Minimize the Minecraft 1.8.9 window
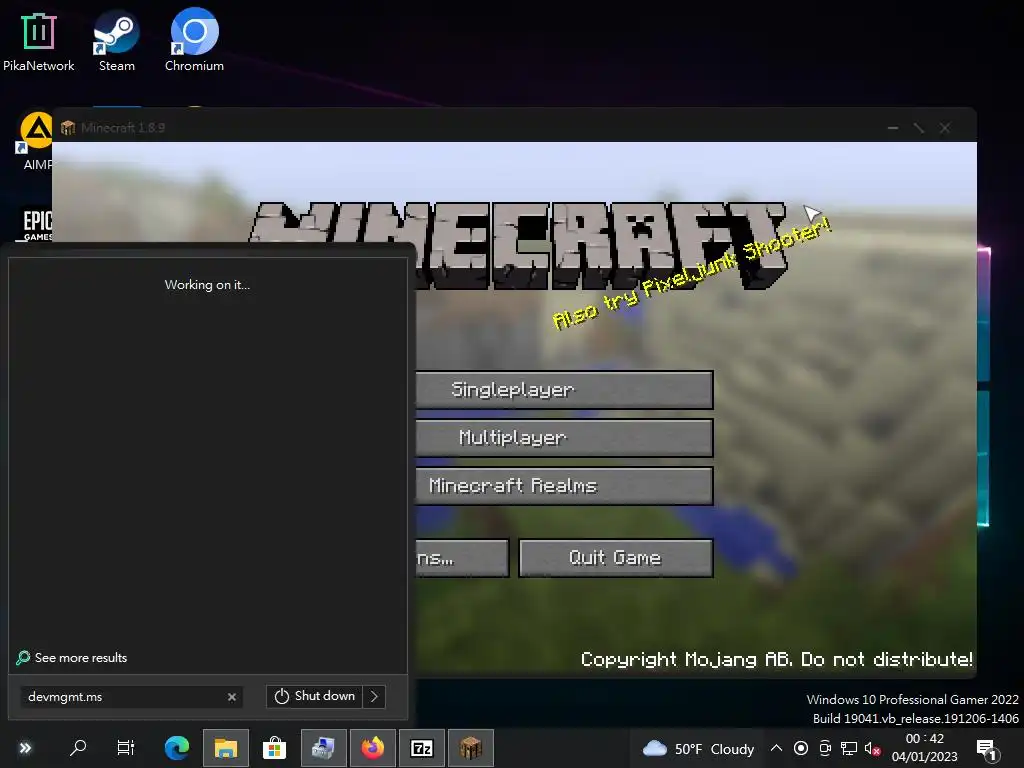1024x768 pixels. (x=893, y=128)
